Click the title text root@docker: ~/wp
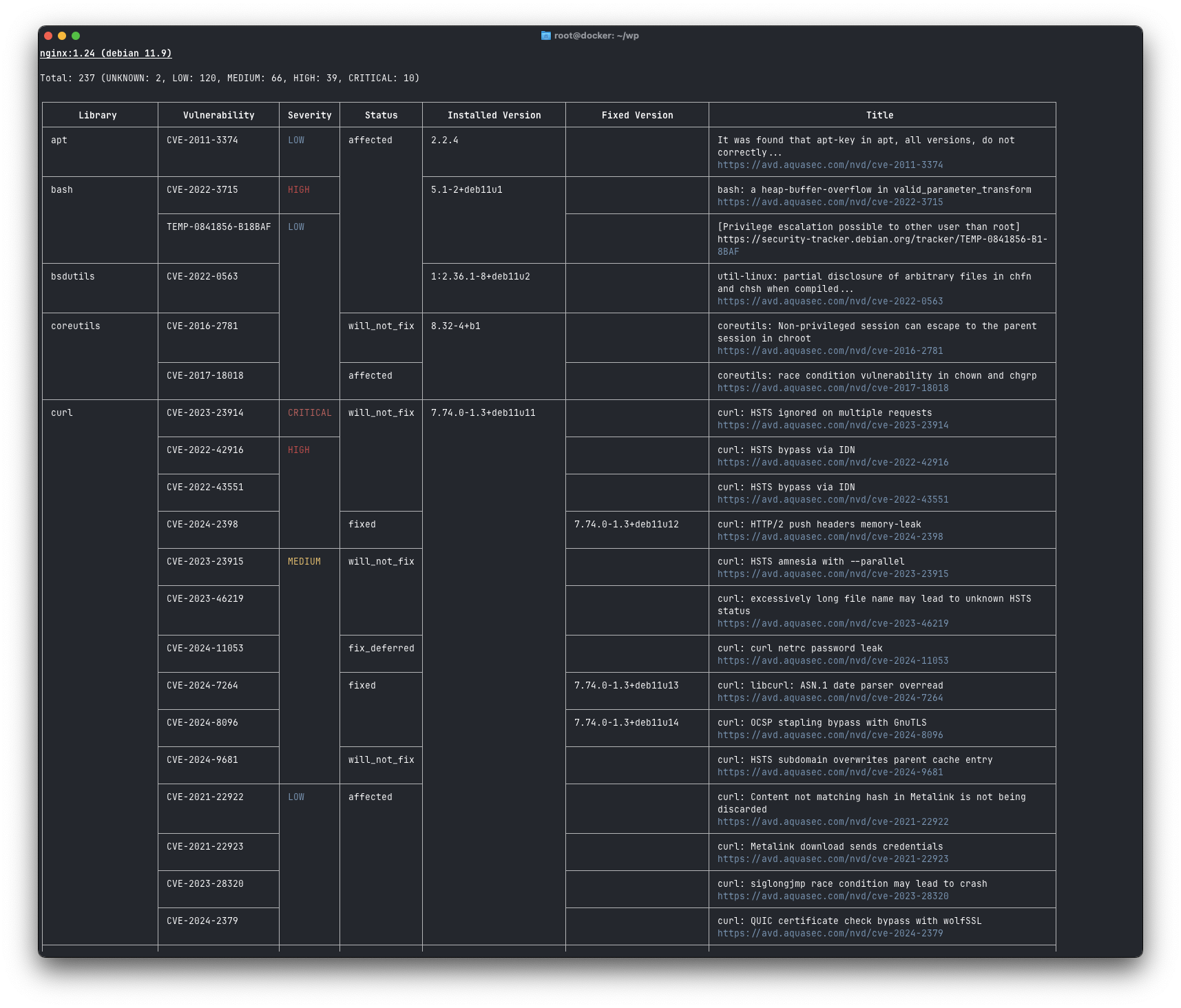The image size is (1181, 1008). coord(596,36)
